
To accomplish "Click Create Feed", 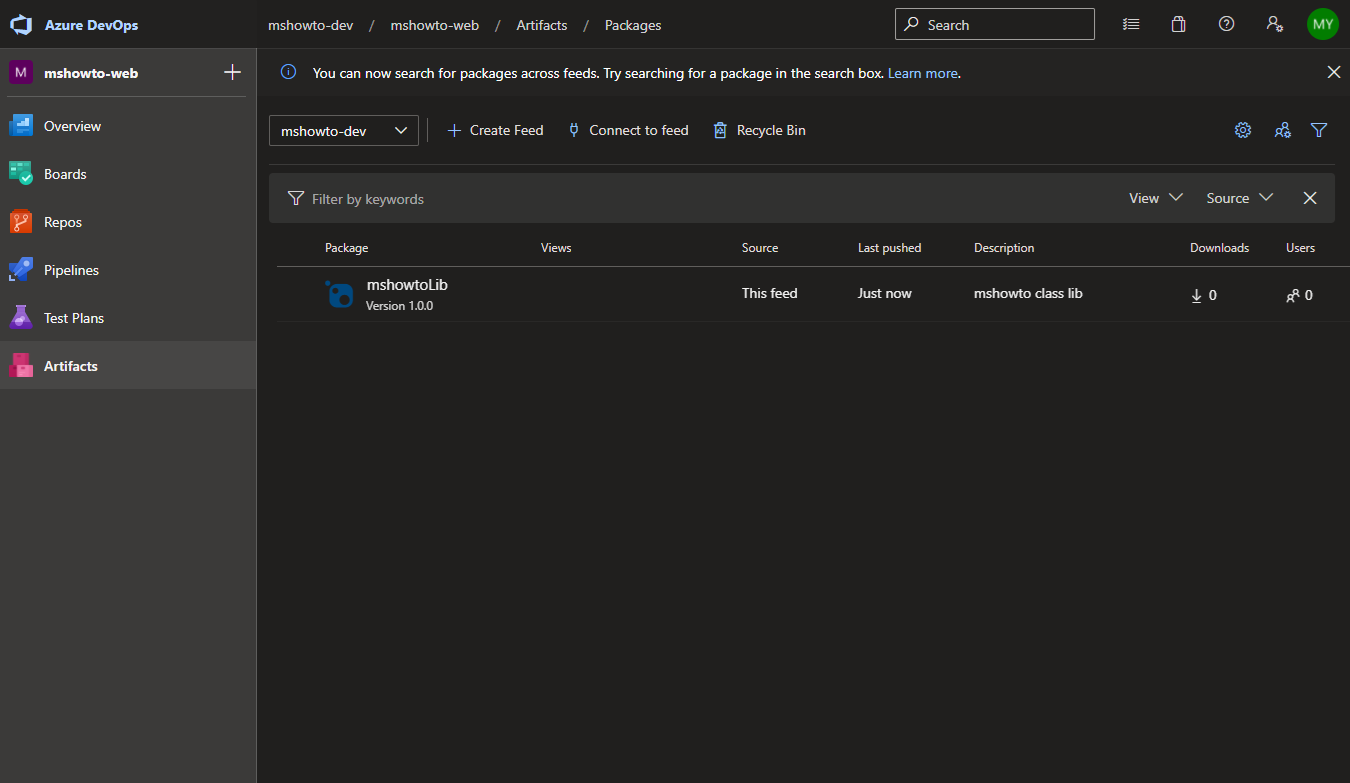I will click(x=495, y=130).
